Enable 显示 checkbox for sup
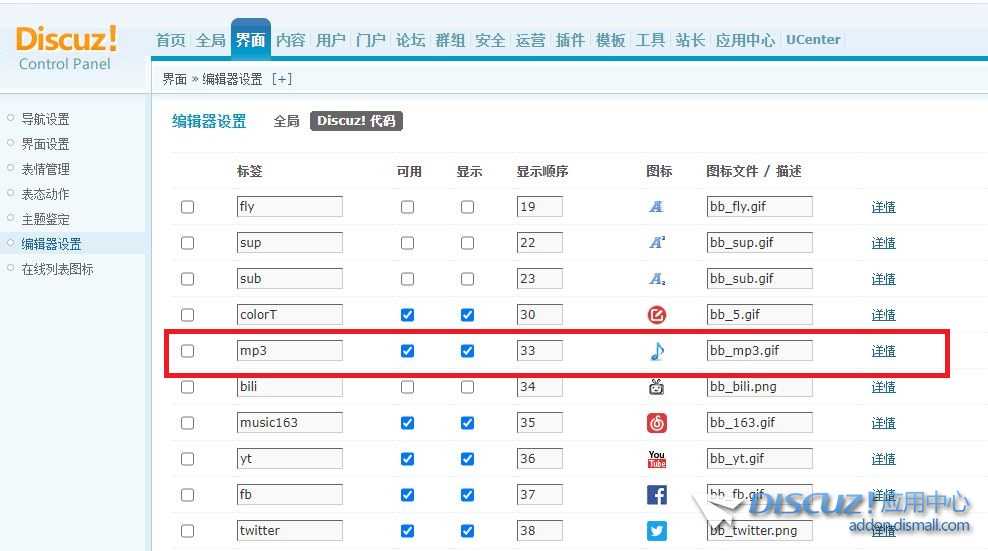Viewport: 988px width, 551px height. tap(468, 243)
